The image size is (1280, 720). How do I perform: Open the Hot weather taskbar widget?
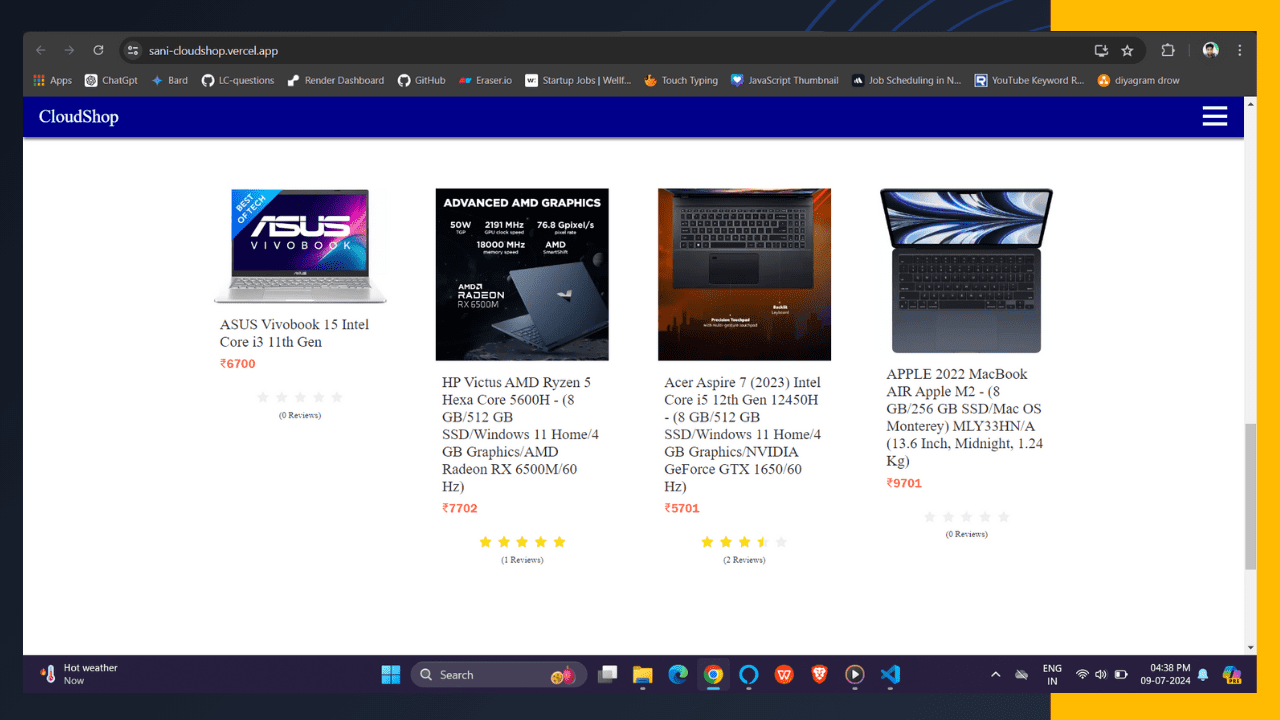click(75, 674)
